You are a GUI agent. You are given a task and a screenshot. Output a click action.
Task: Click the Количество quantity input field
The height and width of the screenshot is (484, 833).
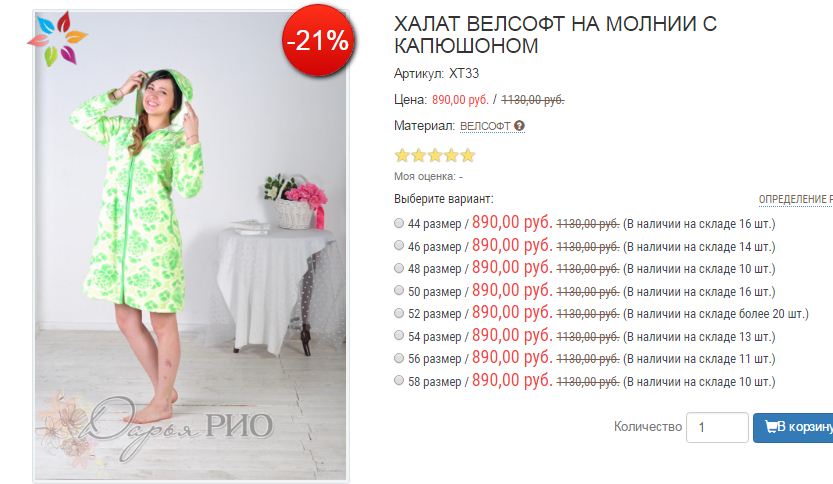pos(717,427)
